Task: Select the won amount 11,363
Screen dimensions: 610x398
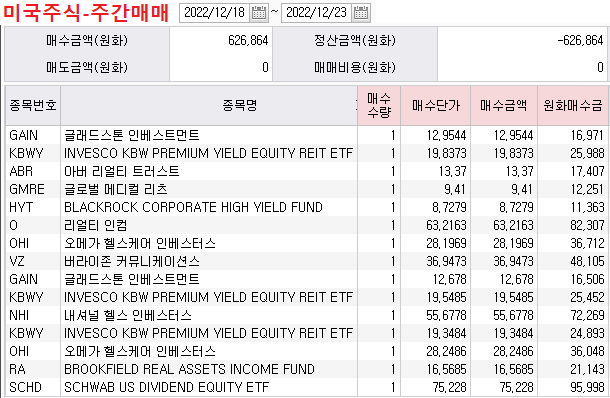Action: (x=587, y=207)
